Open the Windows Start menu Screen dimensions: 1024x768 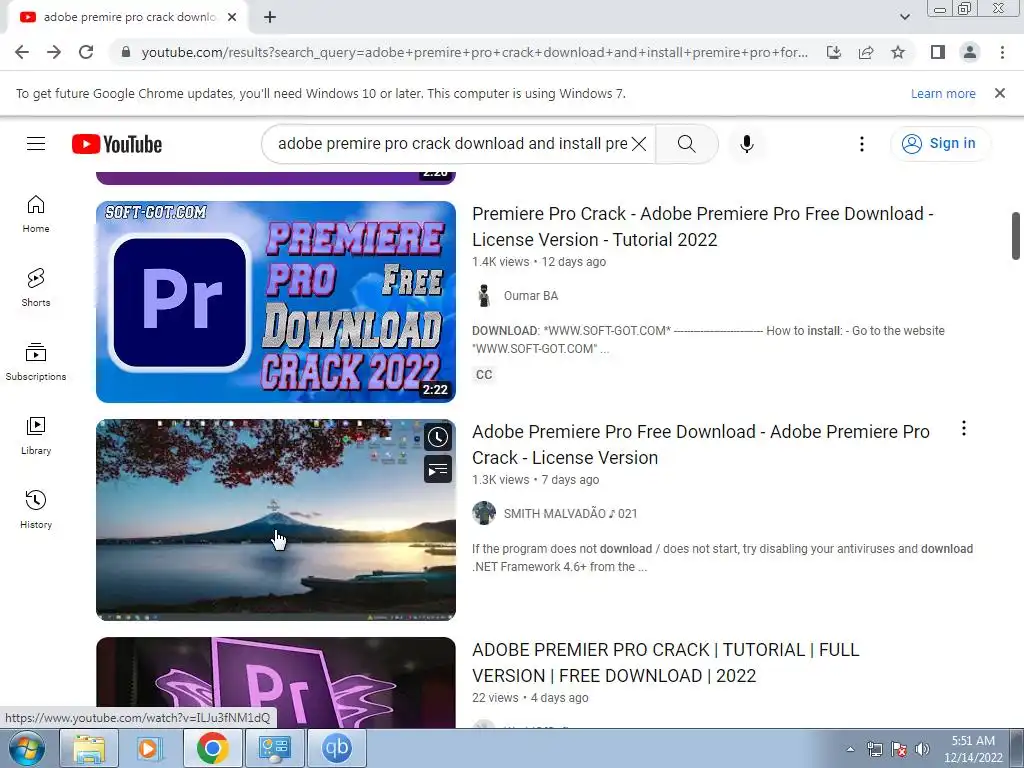26,748
